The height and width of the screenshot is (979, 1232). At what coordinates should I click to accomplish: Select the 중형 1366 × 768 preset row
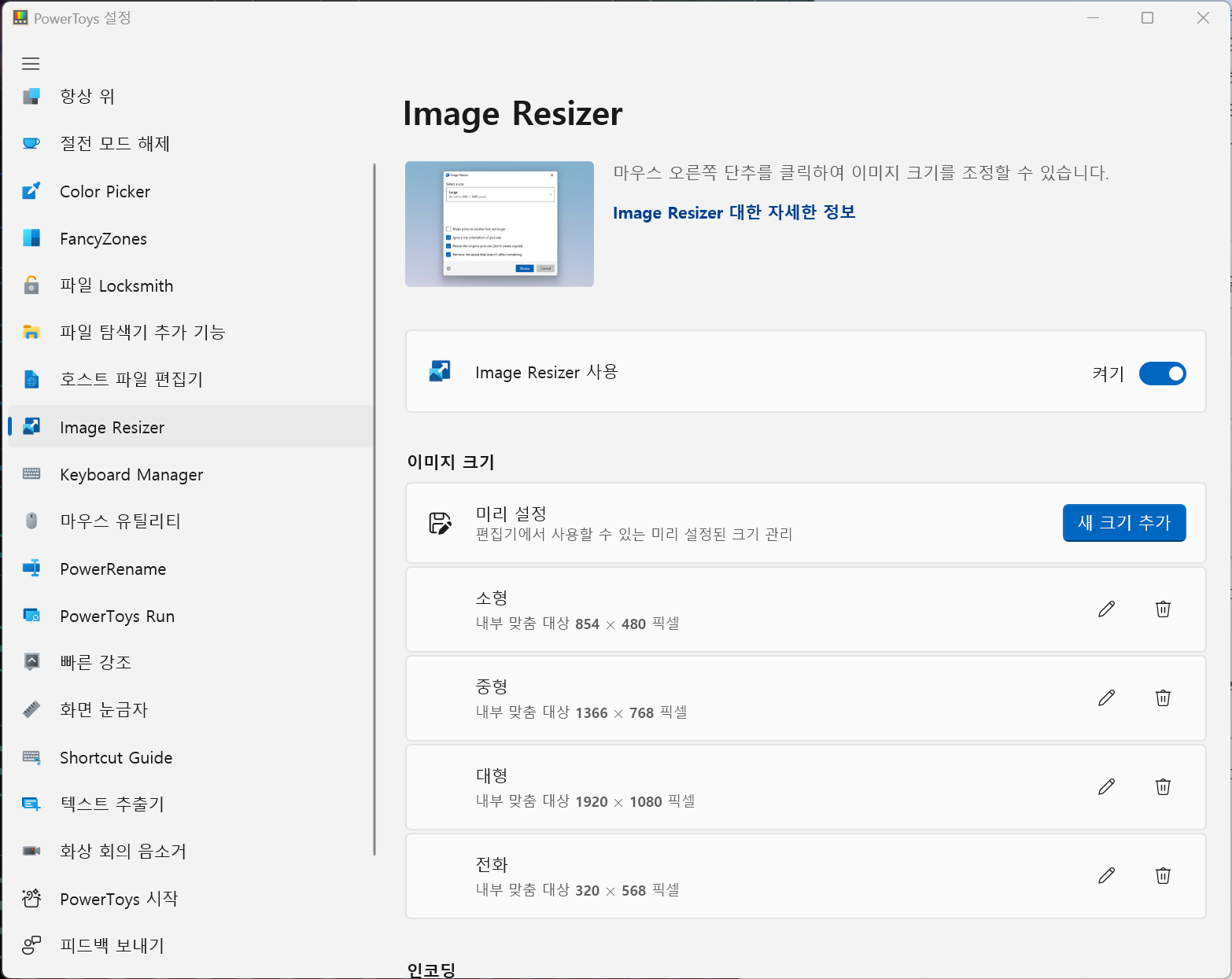[x=806, y=698]
